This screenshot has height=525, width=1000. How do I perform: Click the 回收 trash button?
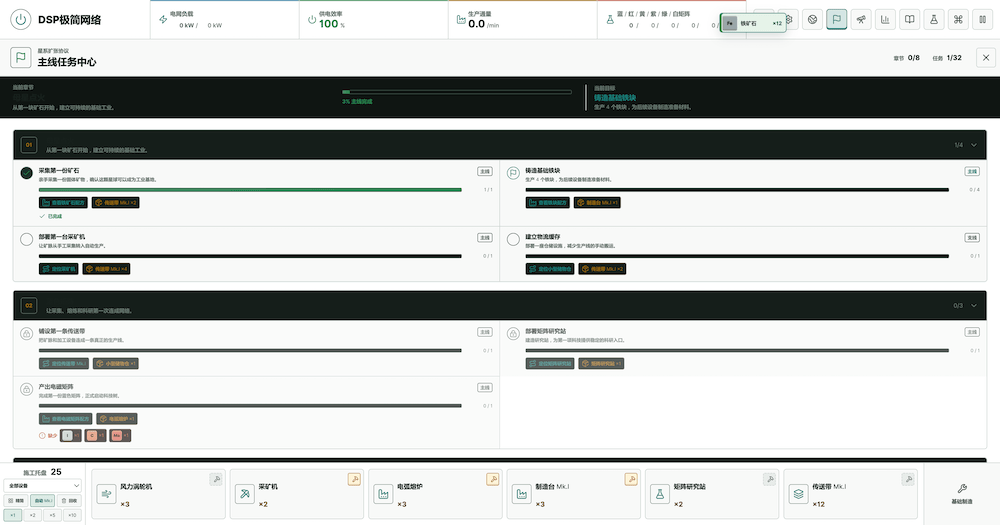tap(70, 500)
